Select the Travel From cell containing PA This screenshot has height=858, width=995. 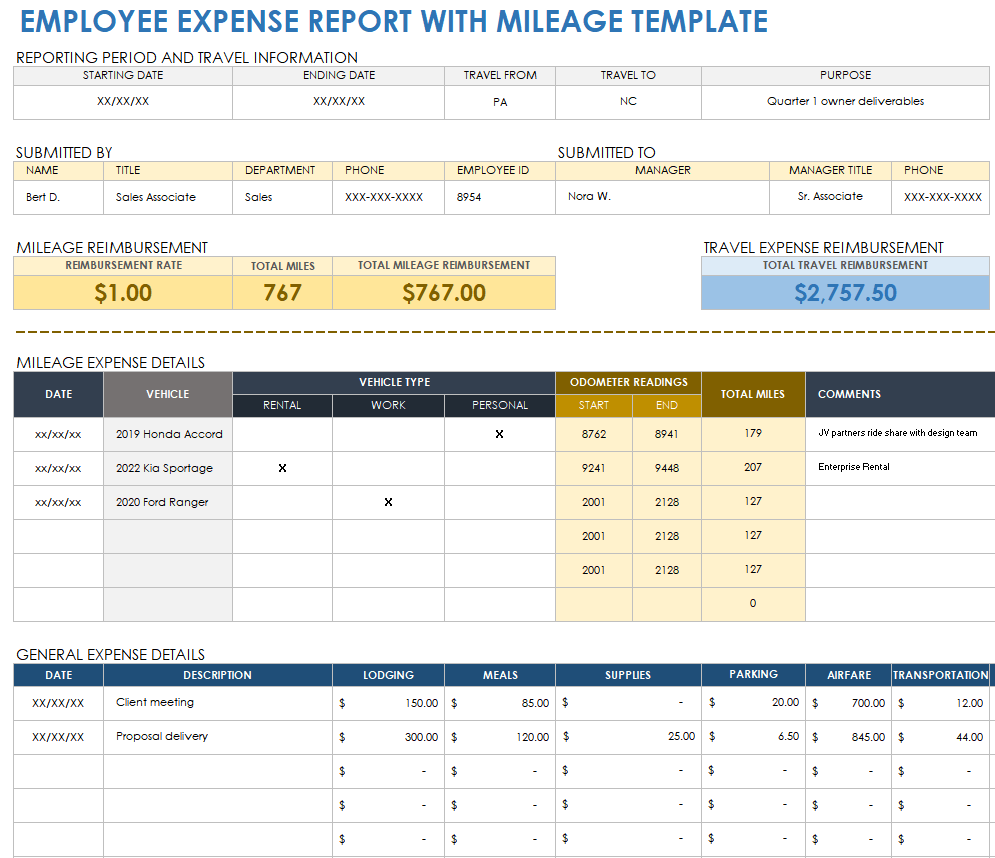pos(500,101)
